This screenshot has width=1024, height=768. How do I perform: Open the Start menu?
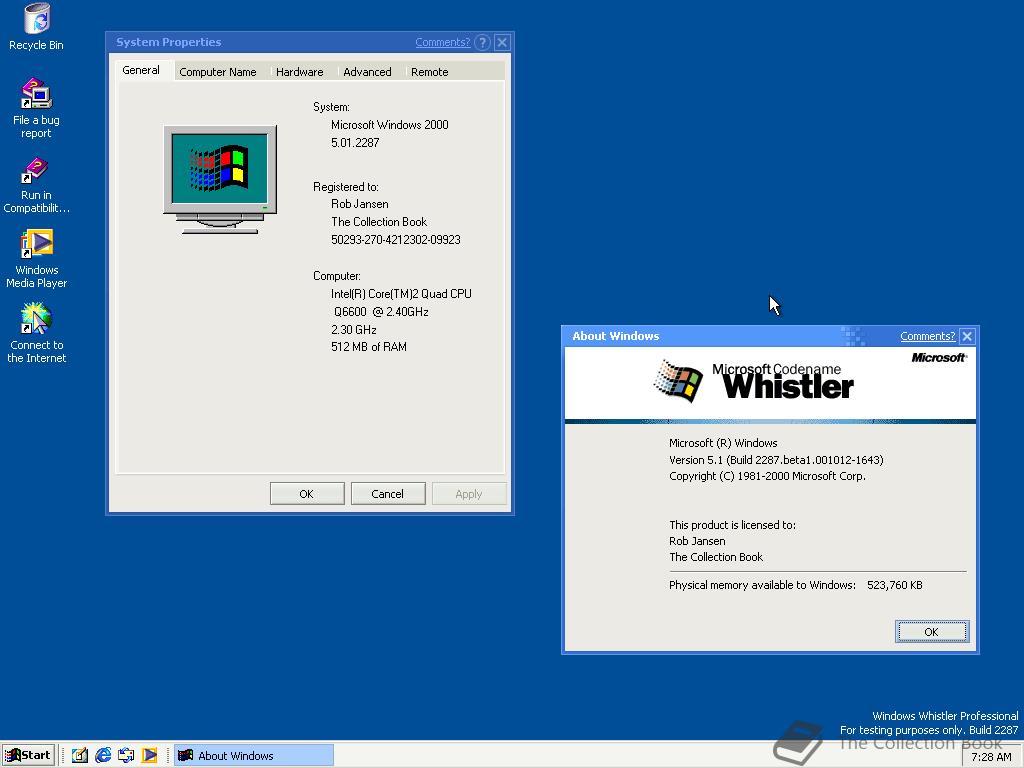tap(28, 755)
